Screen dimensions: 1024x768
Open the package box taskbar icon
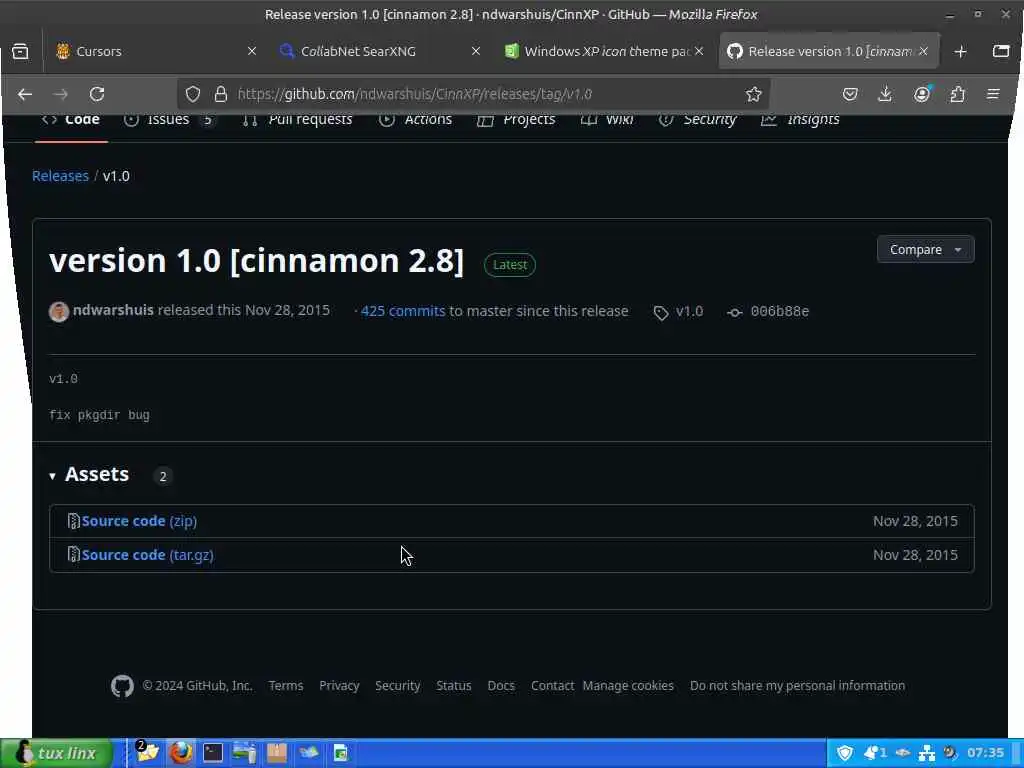276,753
